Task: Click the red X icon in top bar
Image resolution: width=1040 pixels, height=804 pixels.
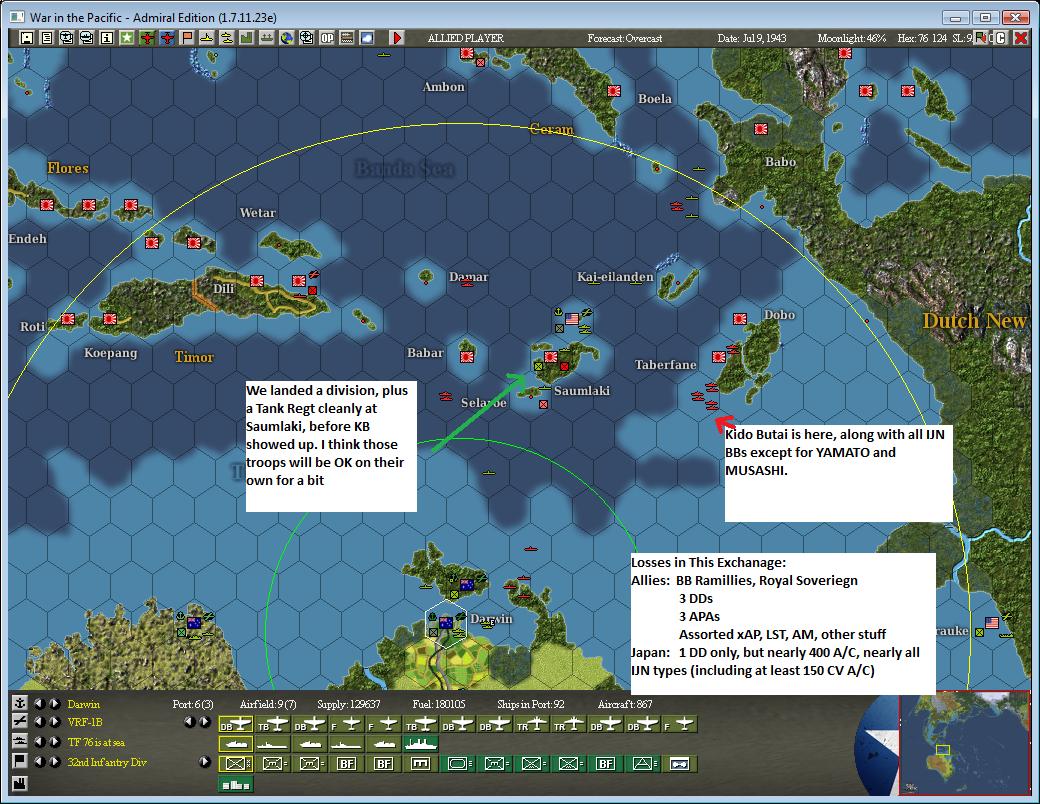Action: tap(1020, 38)
